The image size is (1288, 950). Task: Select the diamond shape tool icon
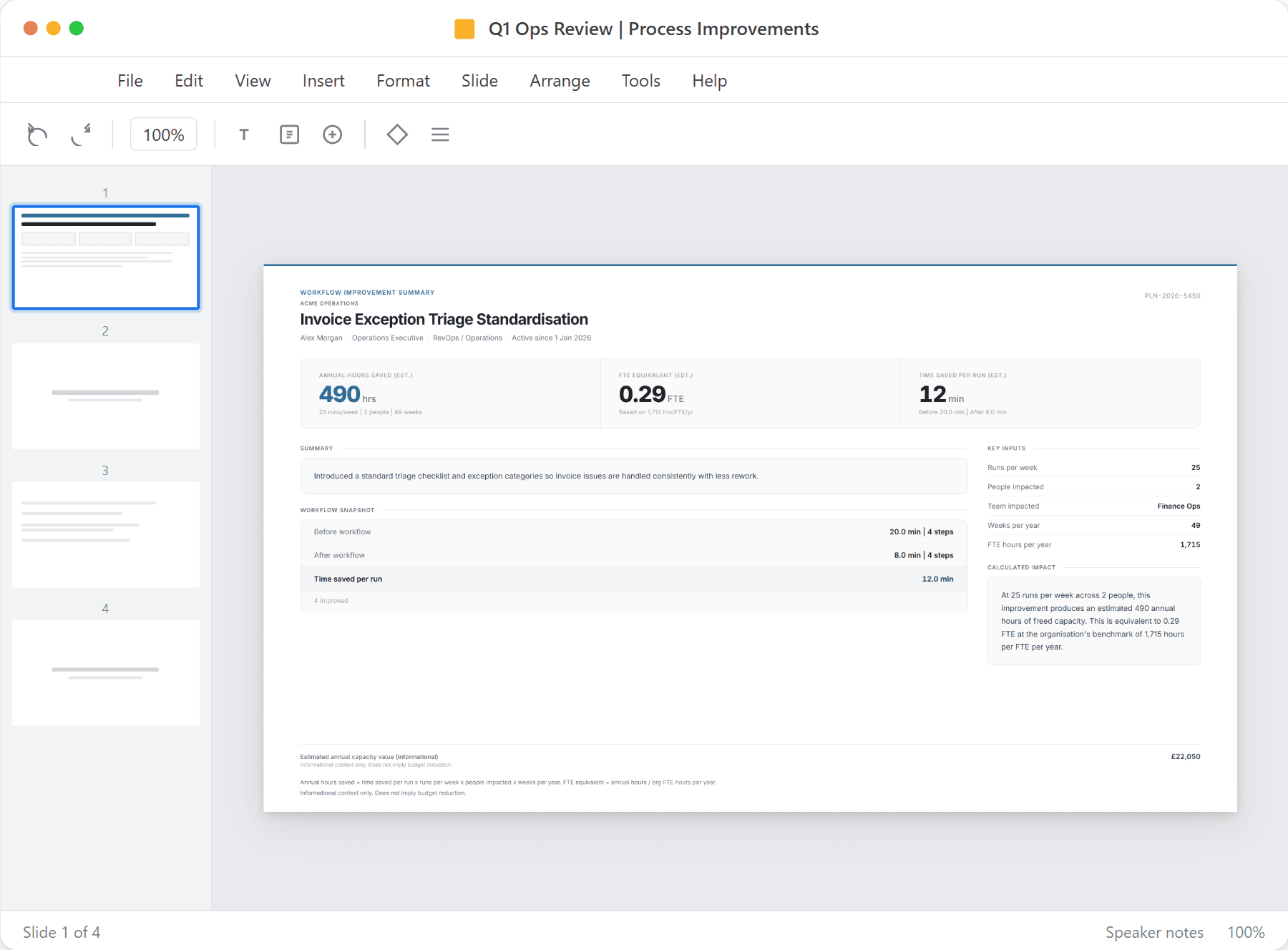click(397, 134)
